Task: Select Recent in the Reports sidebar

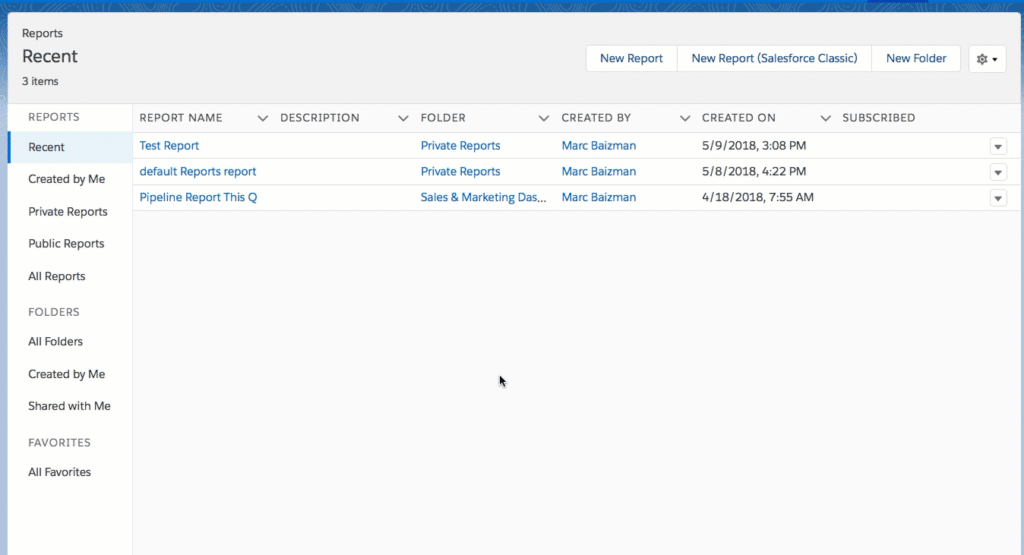Action: click(x=47, y=147)
